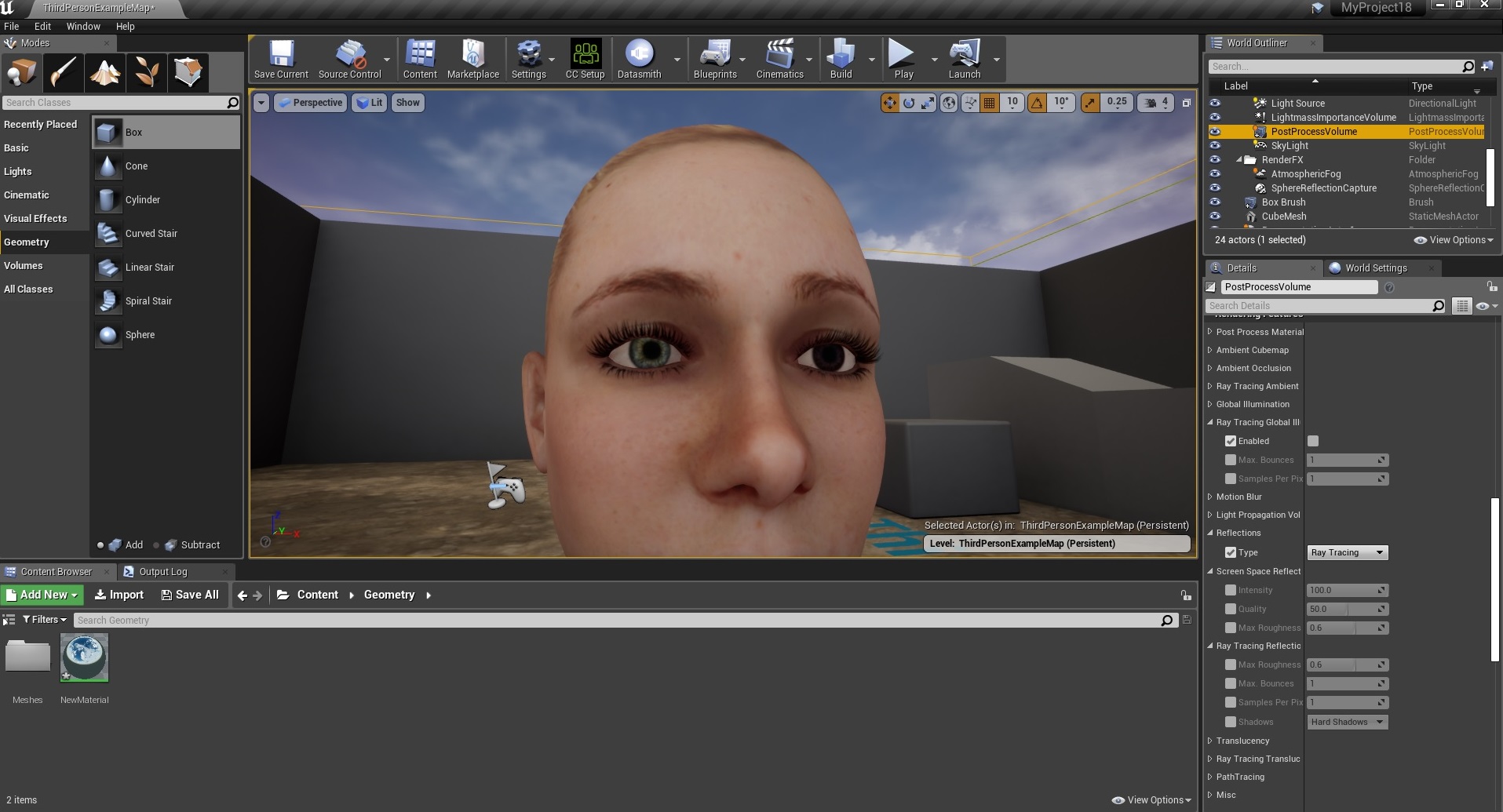Open the Window menu
The image size is (1503, 812).
83,26
